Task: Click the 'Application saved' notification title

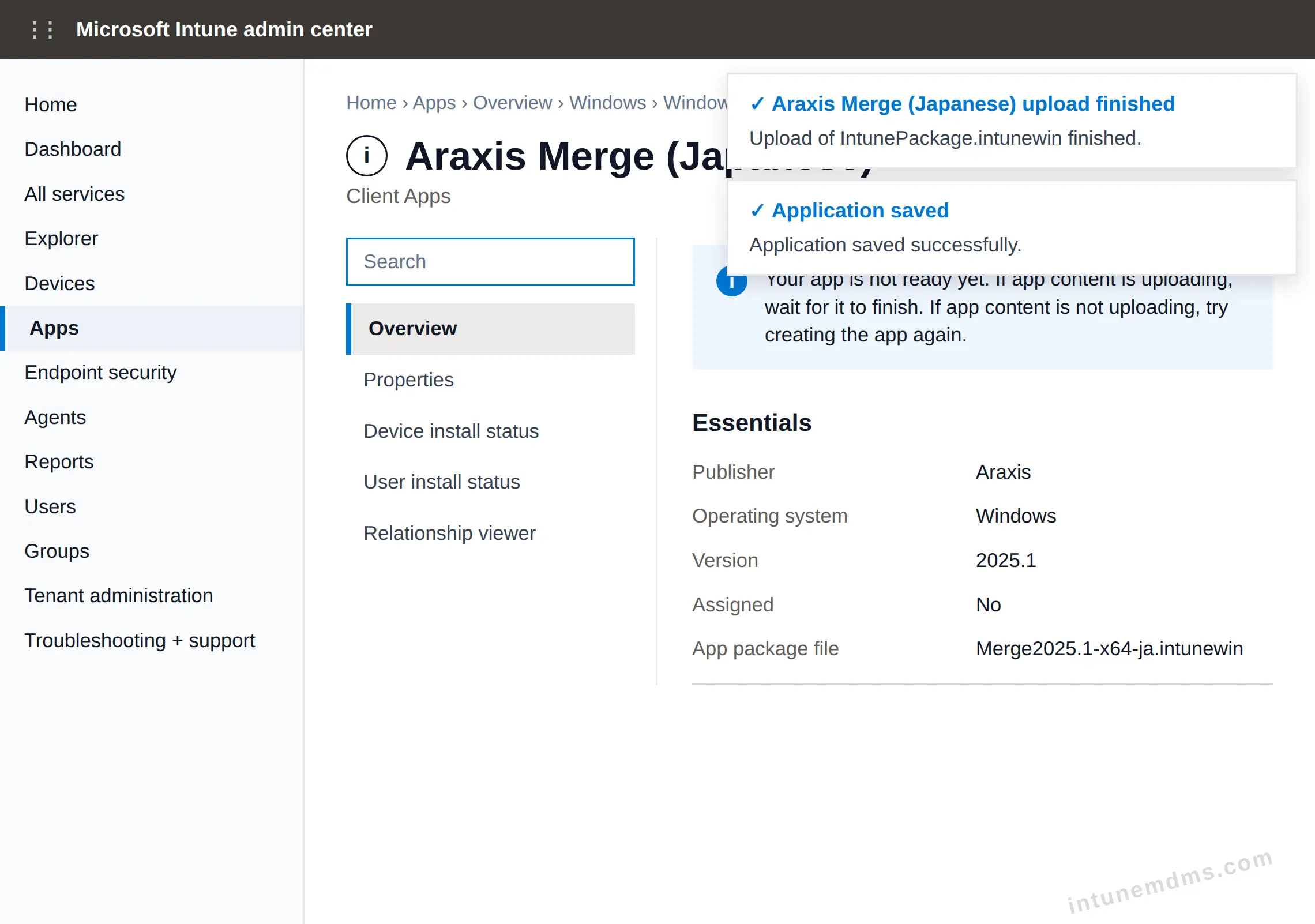Action: 860,211
